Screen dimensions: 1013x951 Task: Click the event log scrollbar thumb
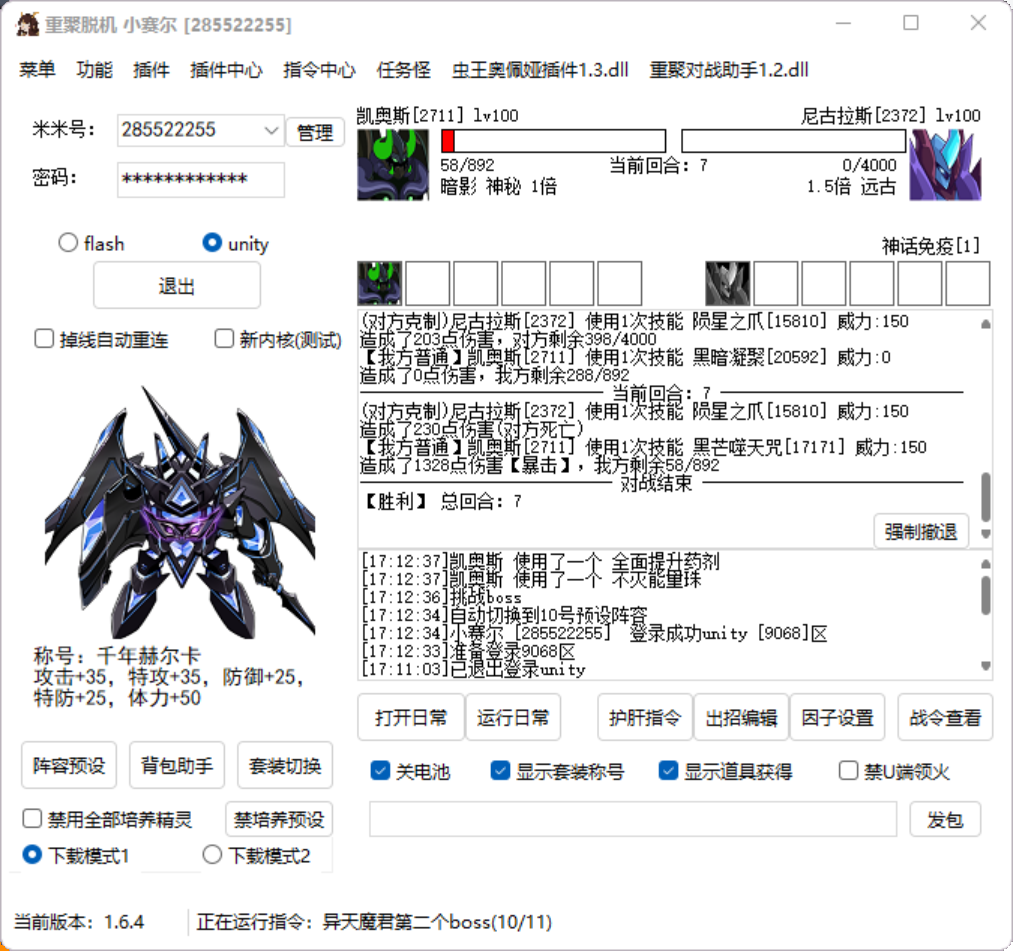(x=985, y=594)
